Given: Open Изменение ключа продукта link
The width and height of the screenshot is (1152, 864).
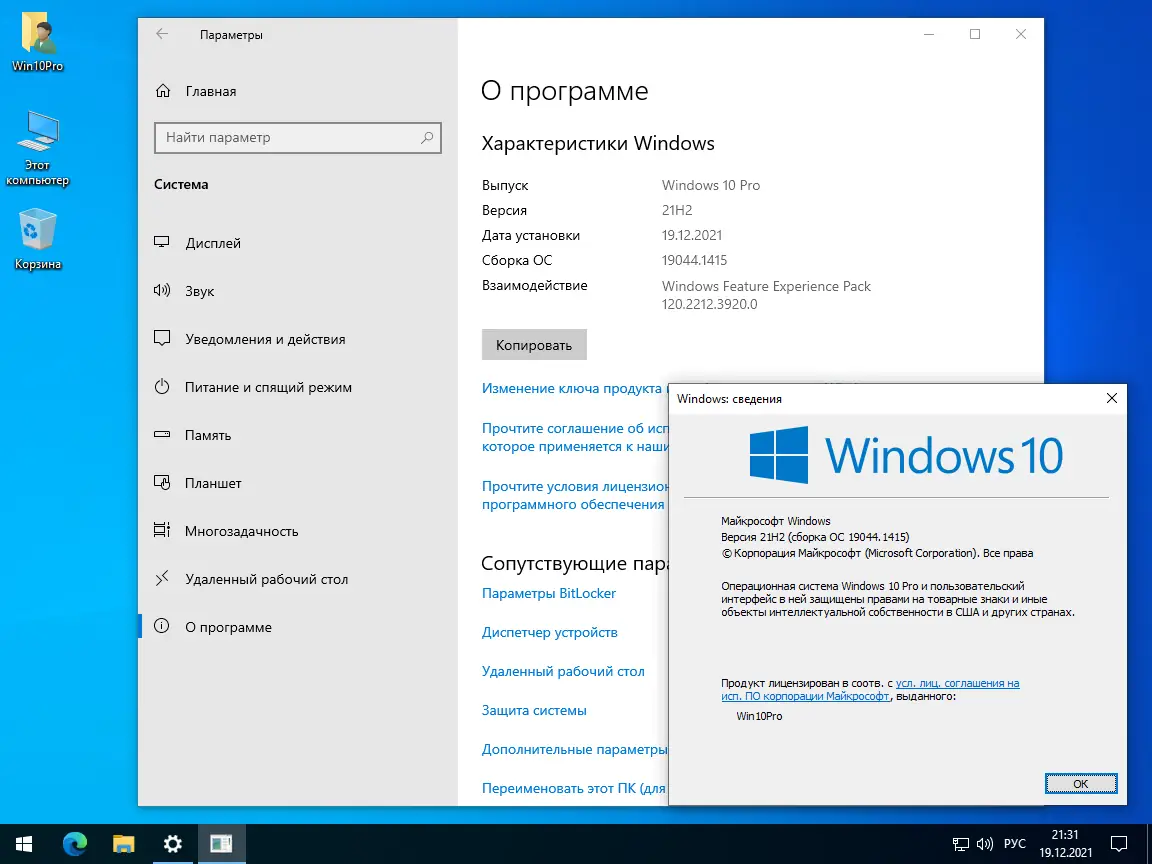Looking at the screenshot, I should (574, 388).
